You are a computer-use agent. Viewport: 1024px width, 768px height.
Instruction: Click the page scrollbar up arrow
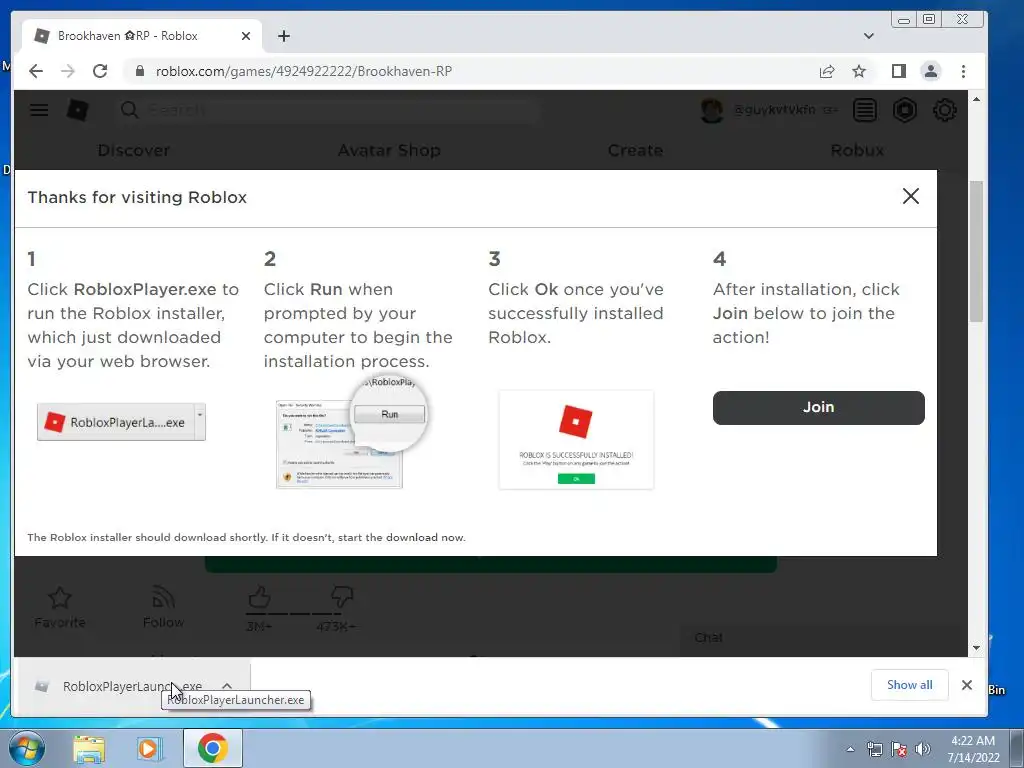976,99
